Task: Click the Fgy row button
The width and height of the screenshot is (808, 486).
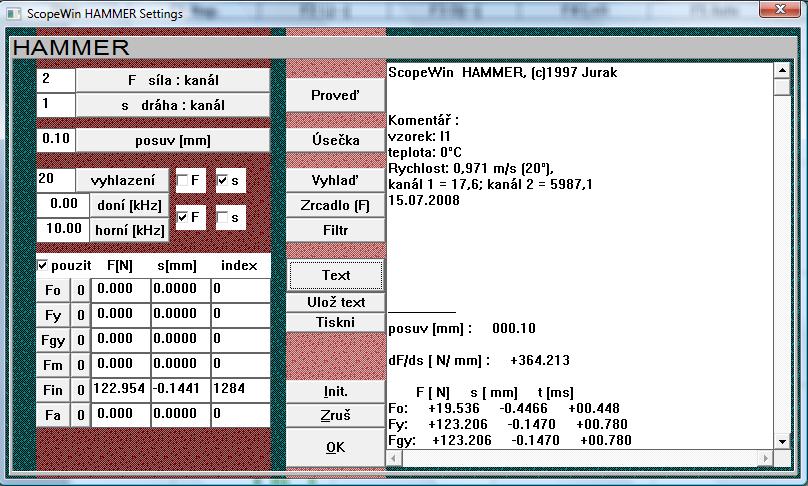Action: 53,340
